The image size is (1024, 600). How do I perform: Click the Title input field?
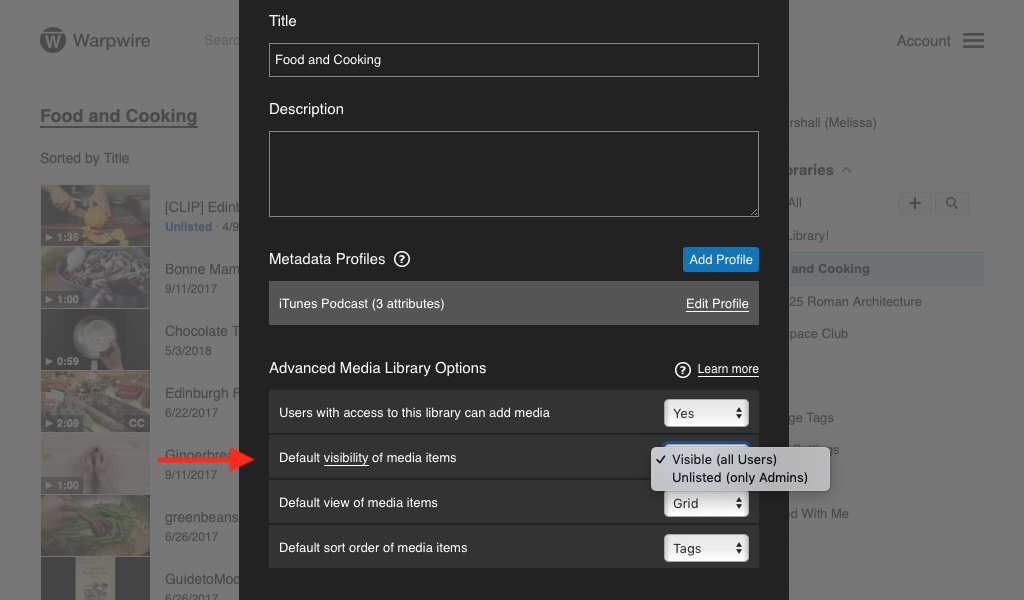[x=513, y=60]
